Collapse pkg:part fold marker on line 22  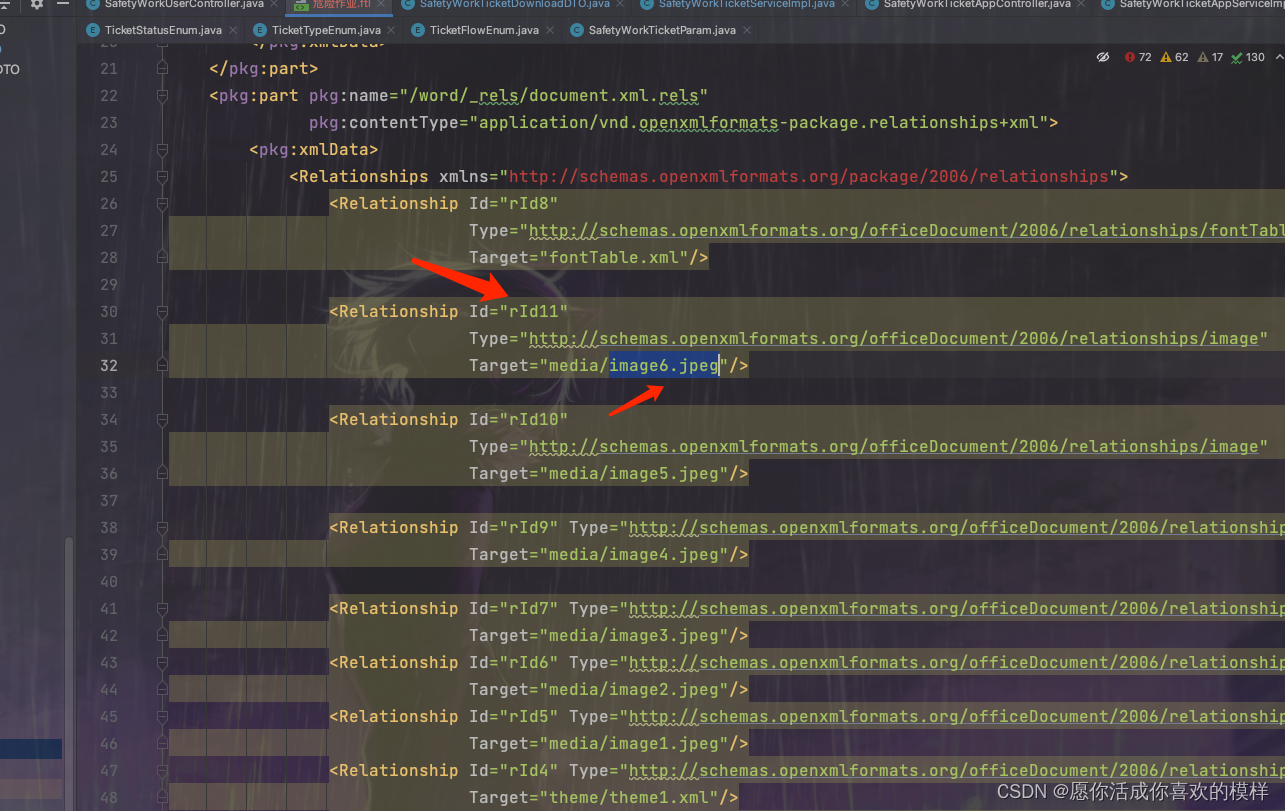(160, 96)
